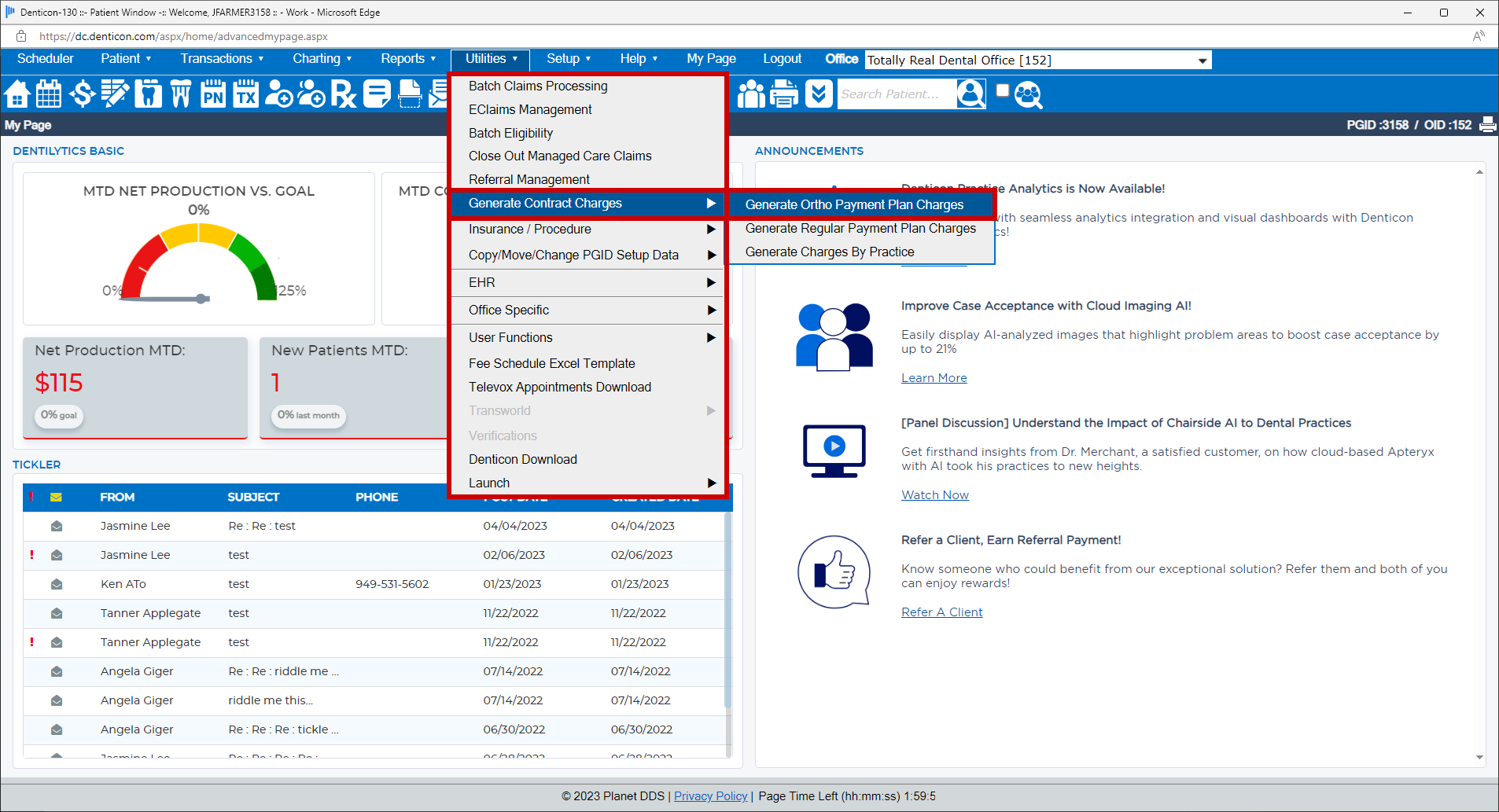This screenshot has height=812, width=1499.
Task: Click Logout in the nav bar
Action: click(782, 59)
